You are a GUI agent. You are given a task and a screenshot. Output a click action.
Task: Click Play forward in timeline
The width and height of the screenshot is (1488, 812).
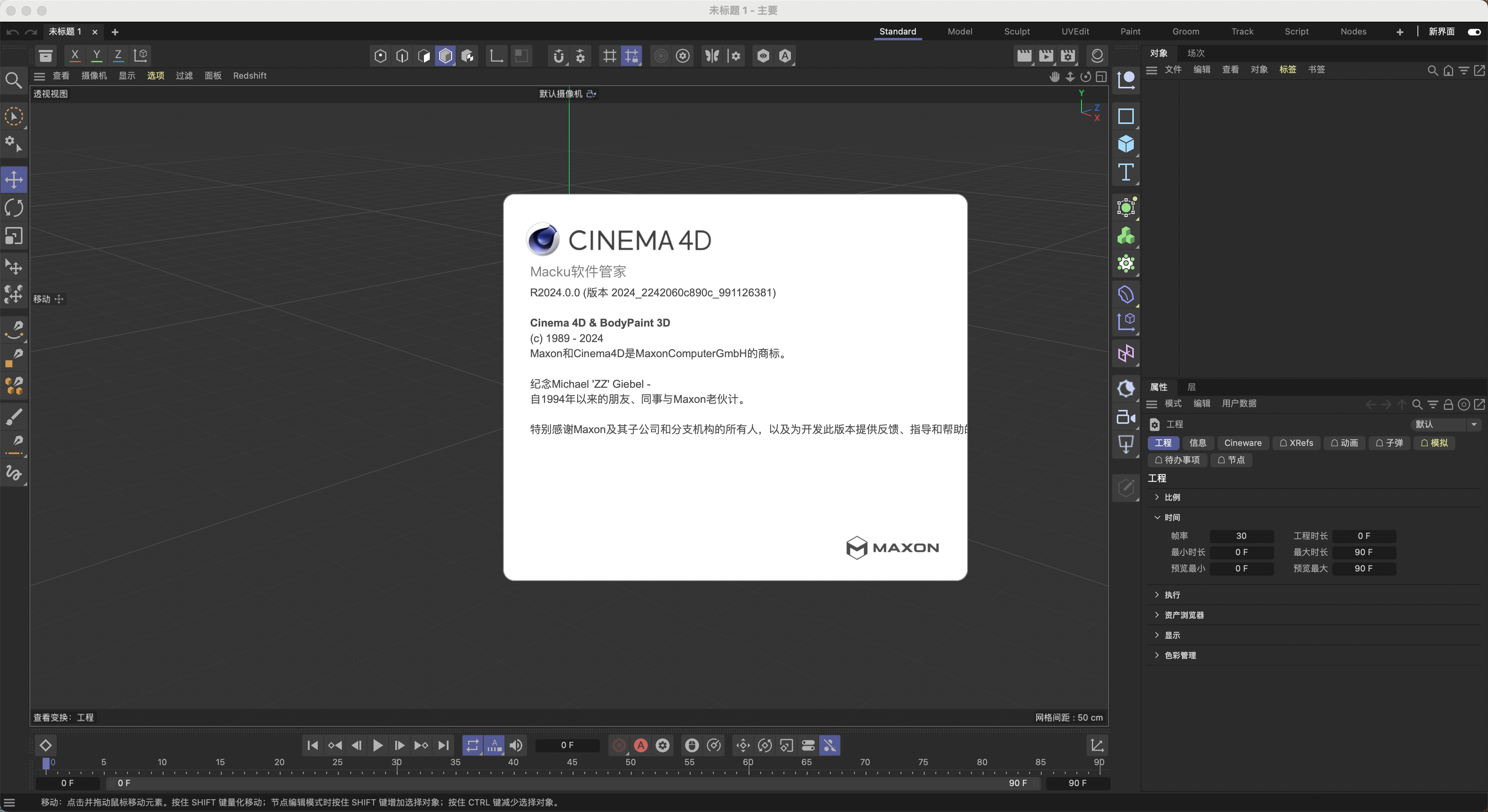pyautogui.click(x=378, y=746)
